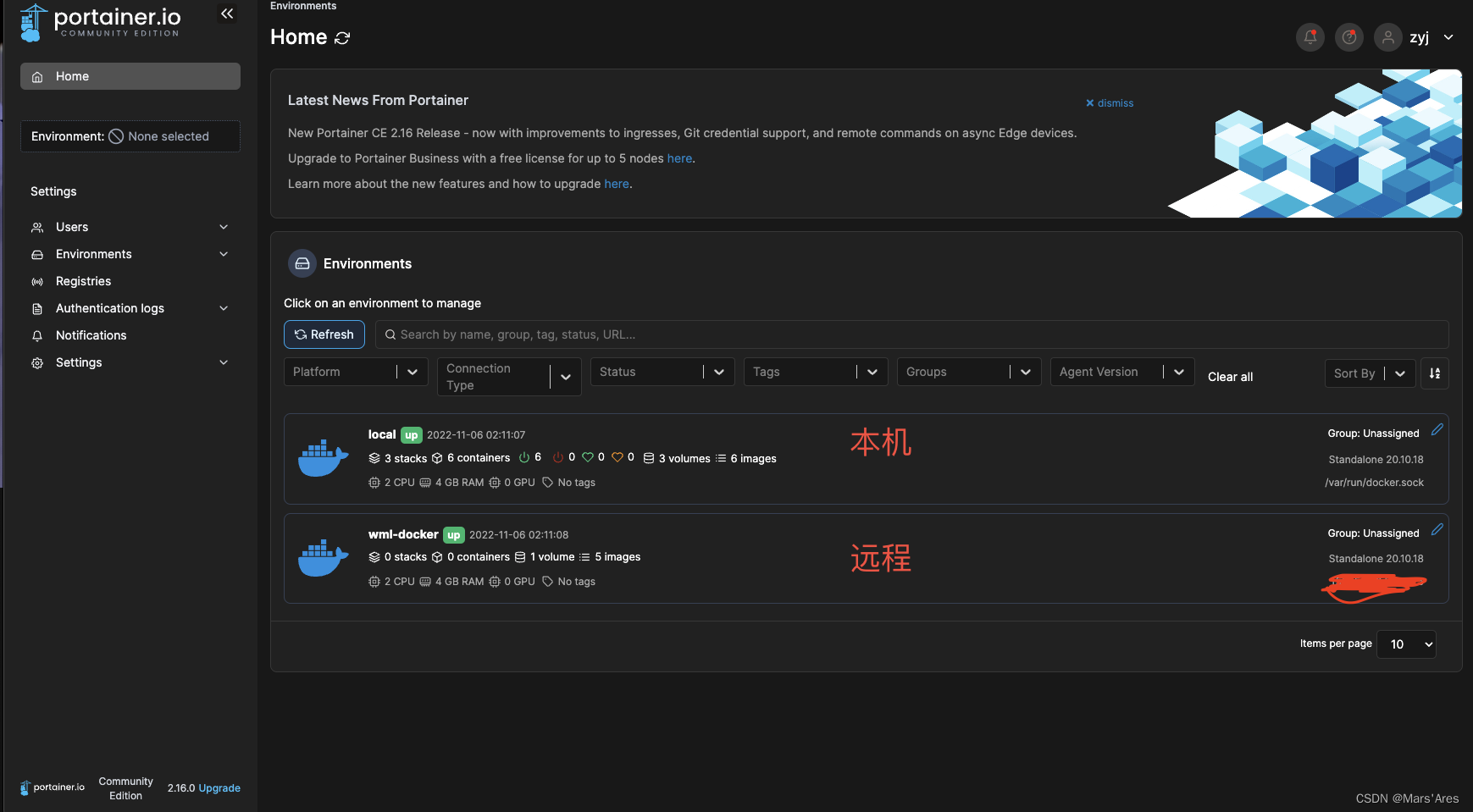
Task: Click '5 images' in wml-docker row
Action: tap(617, 557)
